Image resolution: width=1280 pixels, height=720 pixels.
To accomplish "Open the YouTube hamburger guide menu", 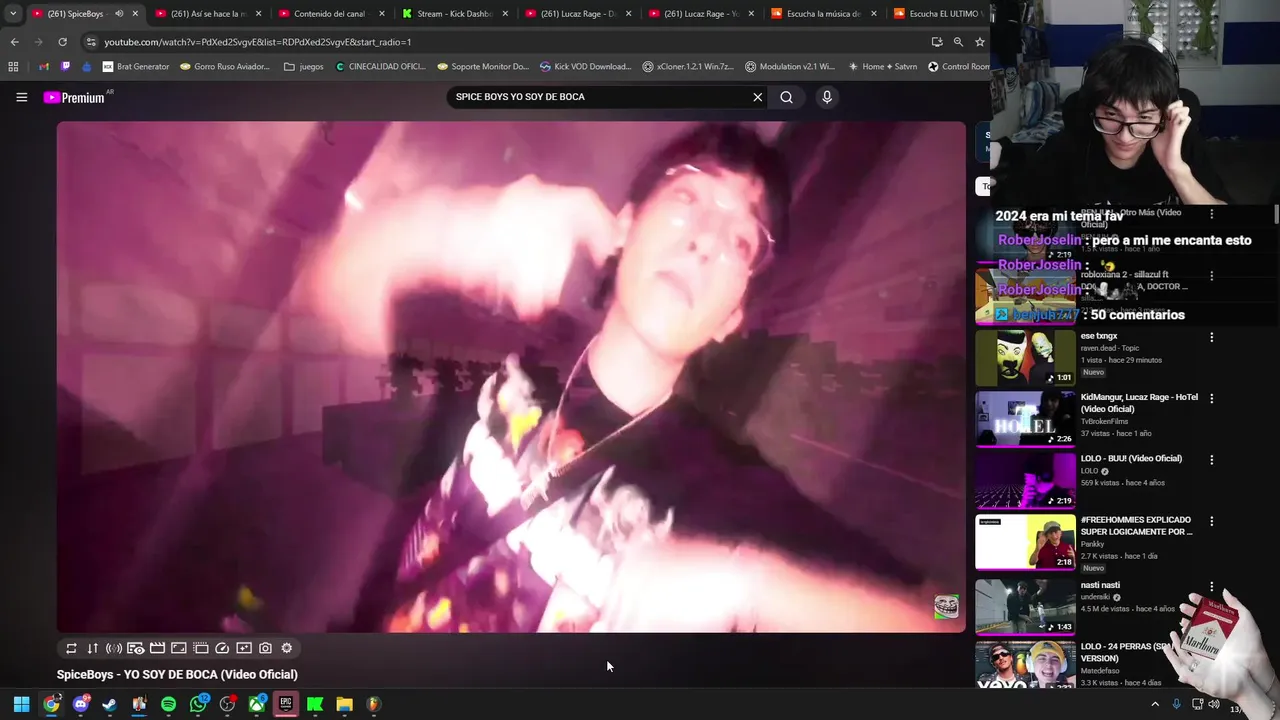I will coord(21,97).
